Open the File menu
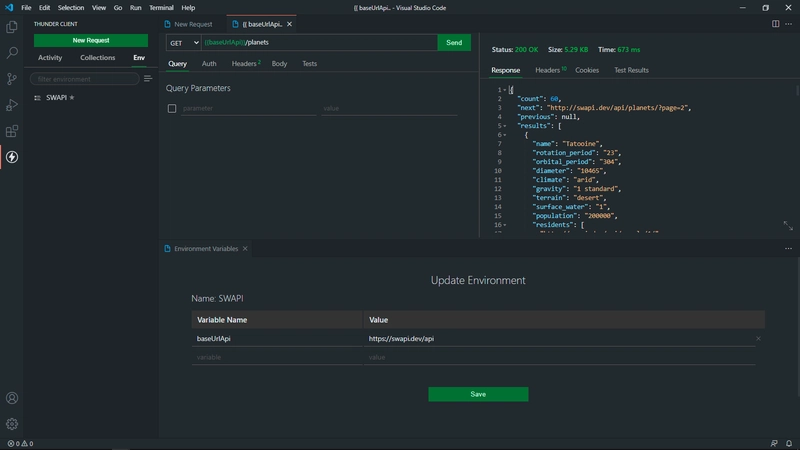 pos(26,8)
